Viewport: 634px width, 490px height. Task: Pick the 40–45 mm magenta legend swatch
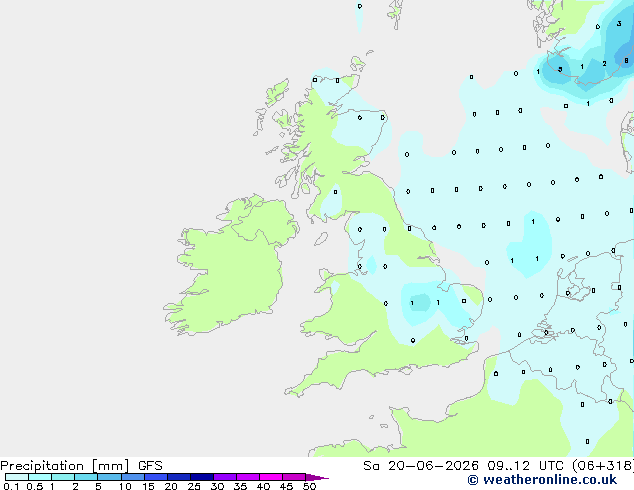click(x=271, y=477)
